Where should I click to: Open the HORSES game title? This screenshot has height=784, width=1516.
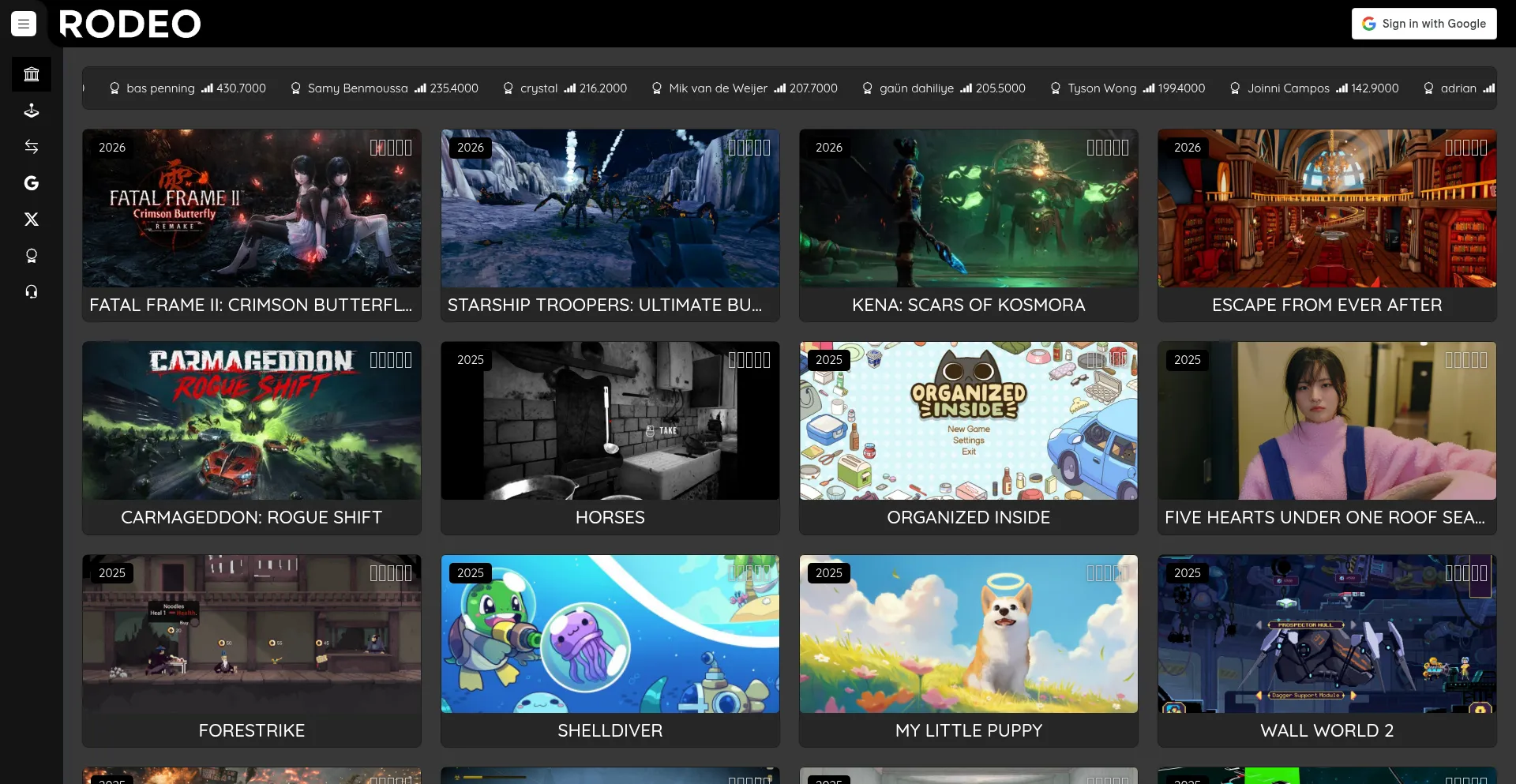[x=610, y=517]
